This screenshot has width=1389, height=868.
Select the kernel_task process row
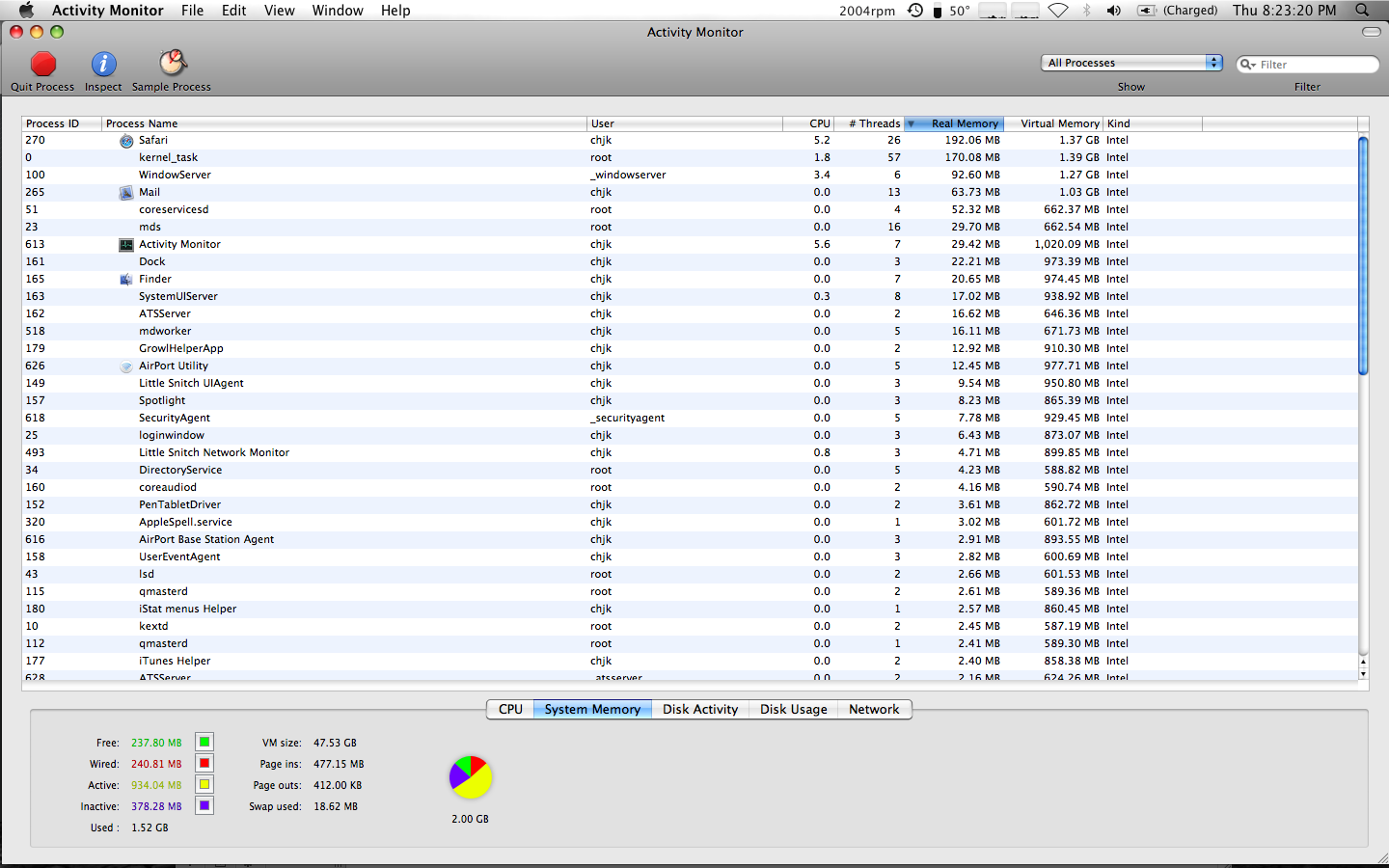point(690,158)
